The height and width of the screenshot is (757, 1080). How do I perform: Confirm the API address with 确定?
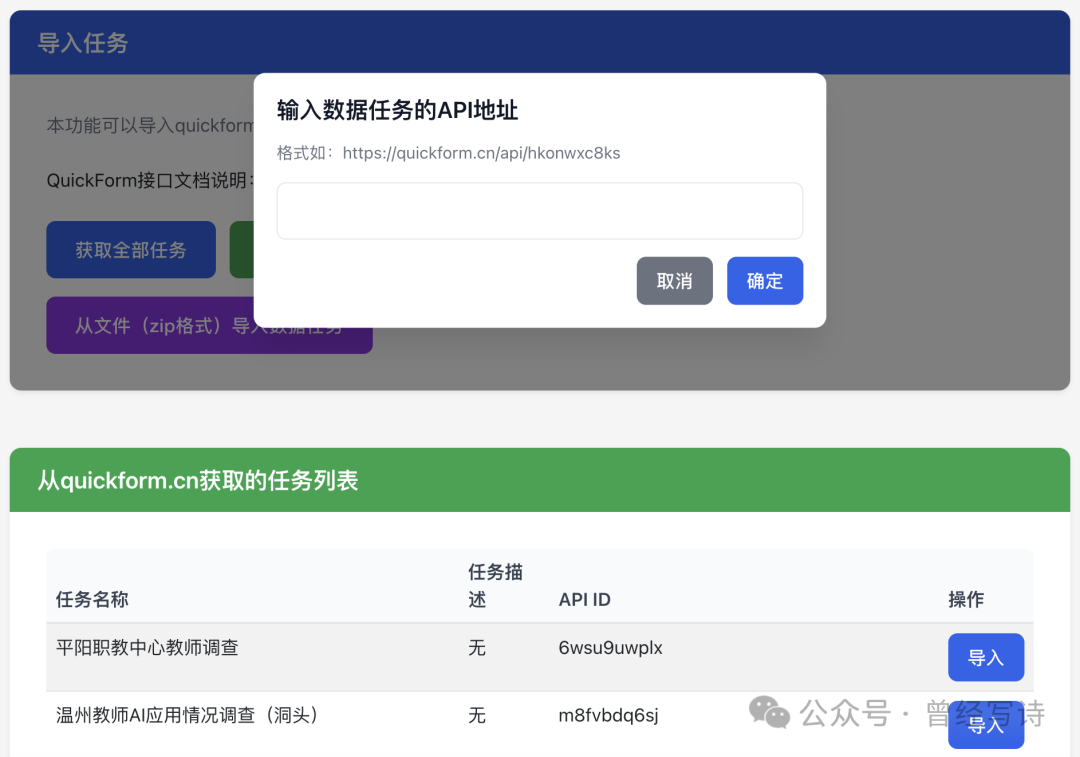coord(765,280)
